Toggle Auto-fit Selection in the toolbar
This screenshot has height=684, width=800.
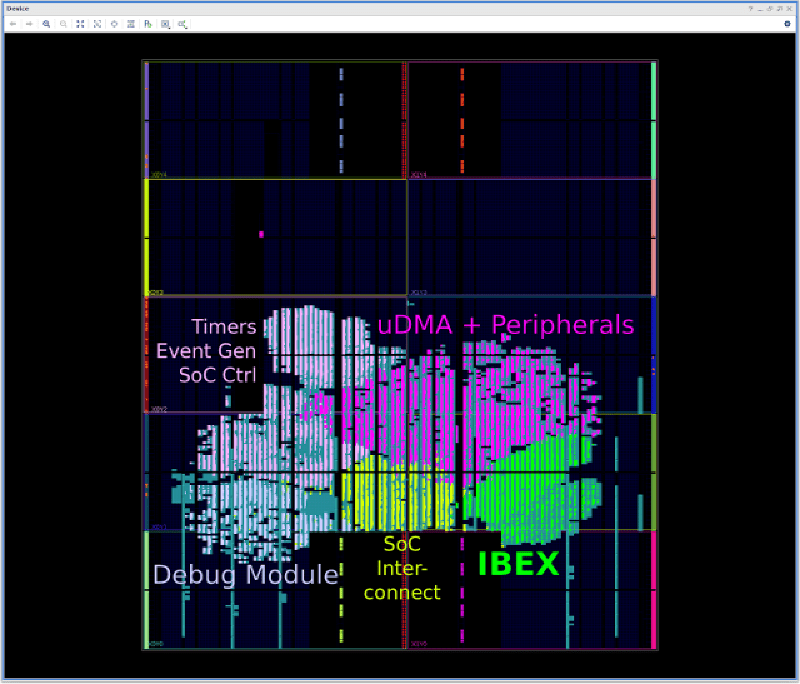click(114, 22)
